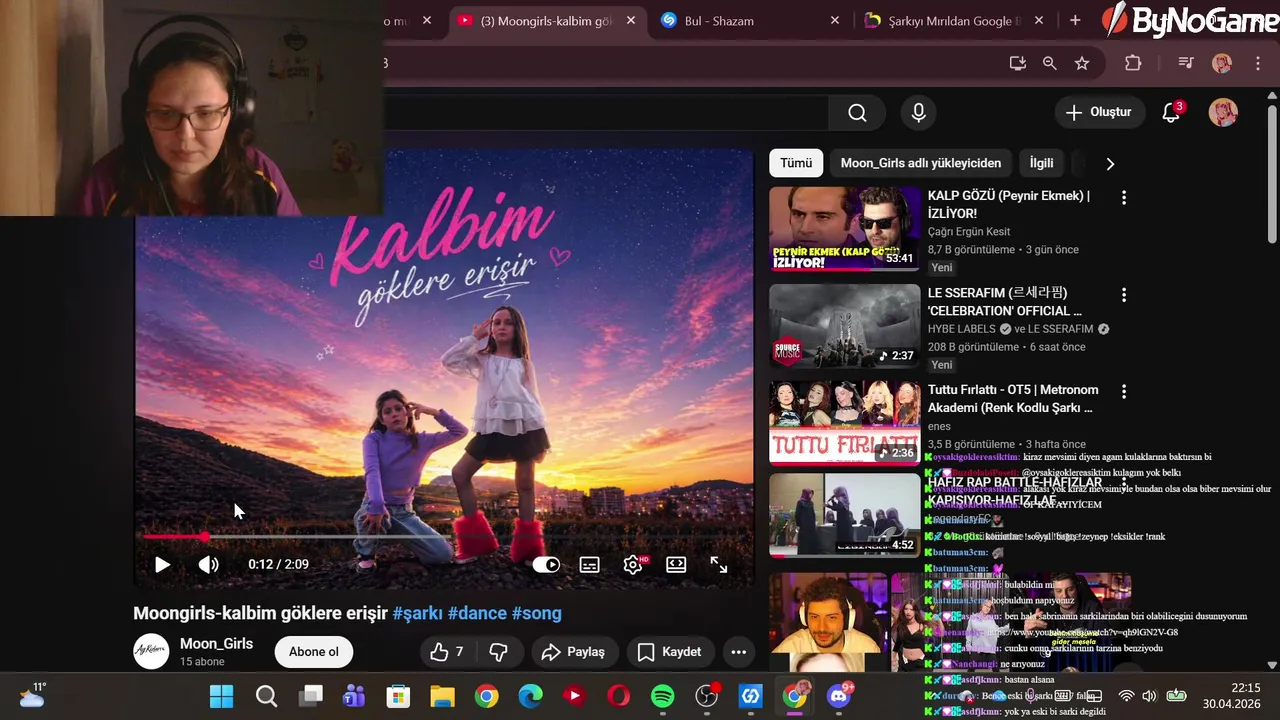
Task: Open YouTube notifications bell
Action: click(1171, 112)
